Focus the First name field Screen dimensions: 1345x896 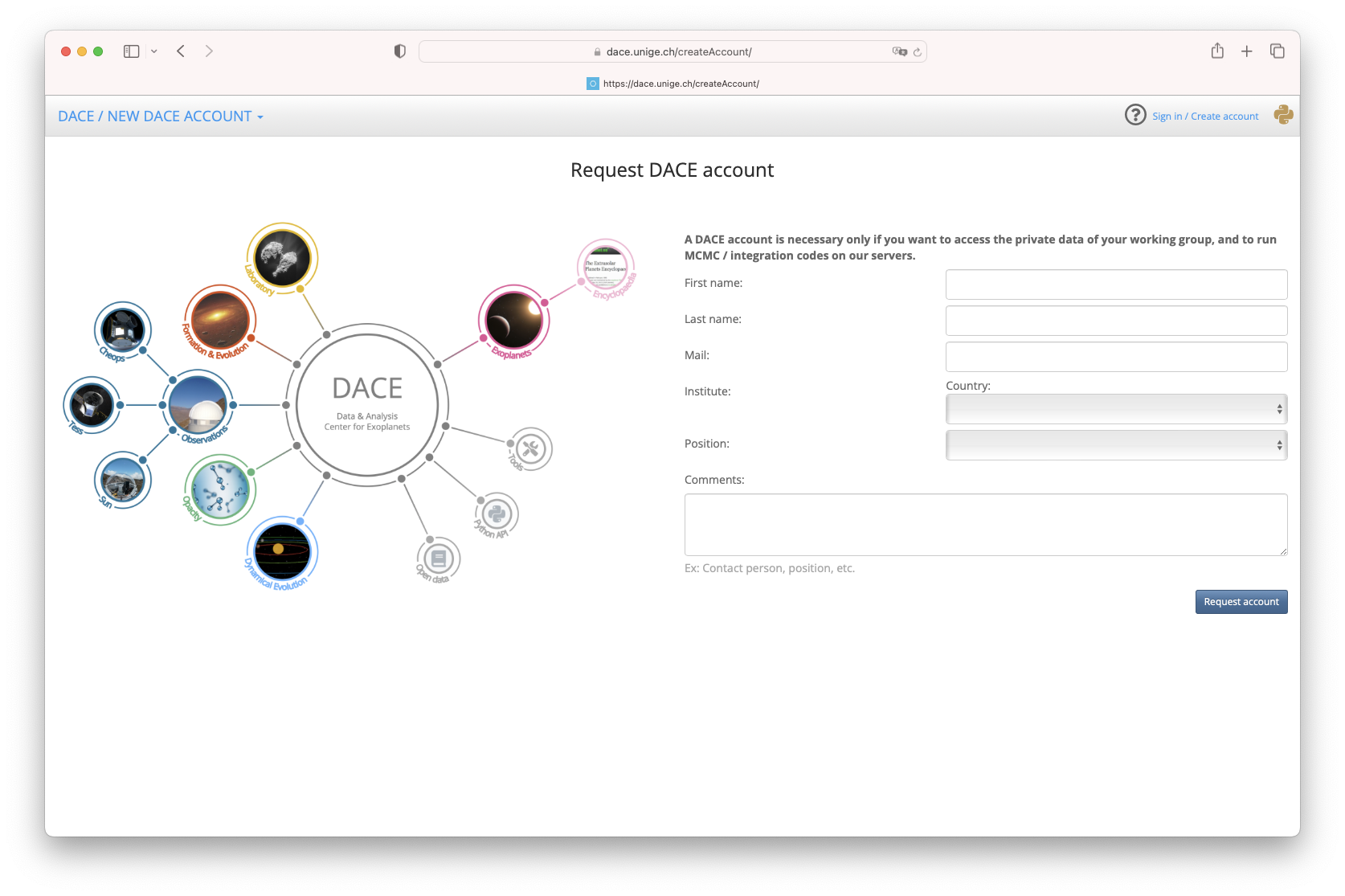pyautogui.click(x=1117, y=284)
